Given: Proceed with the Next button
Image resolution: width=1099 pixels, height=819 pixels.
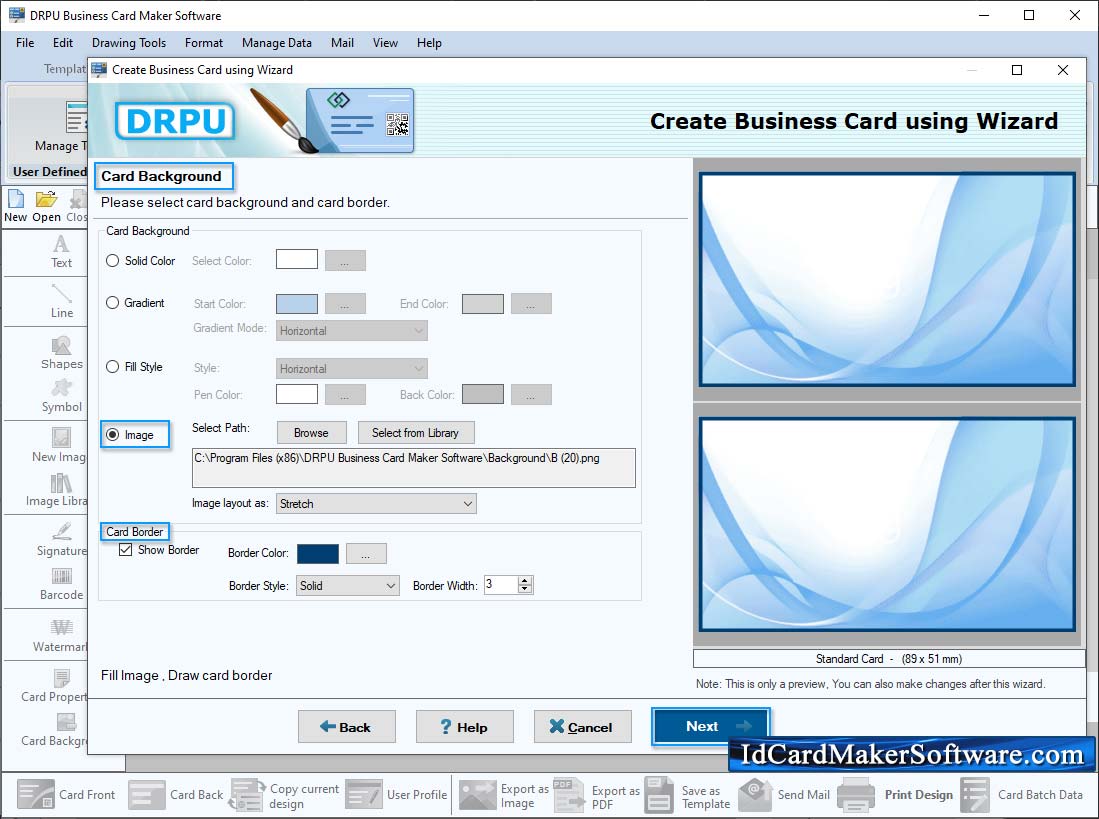Looking at the screenshot, I should [x=711, y=727].
